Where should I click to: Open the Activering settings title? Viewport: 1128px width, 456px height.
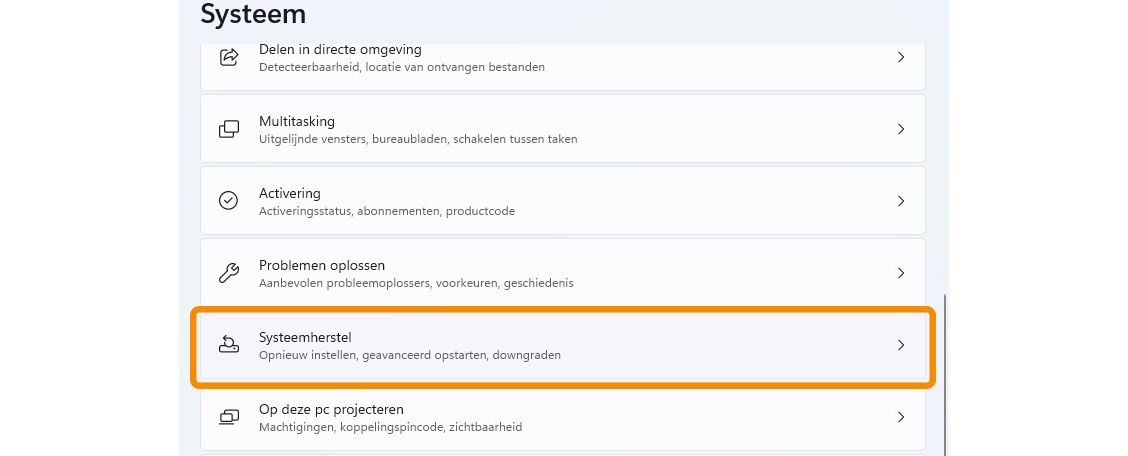pos(289,193)
